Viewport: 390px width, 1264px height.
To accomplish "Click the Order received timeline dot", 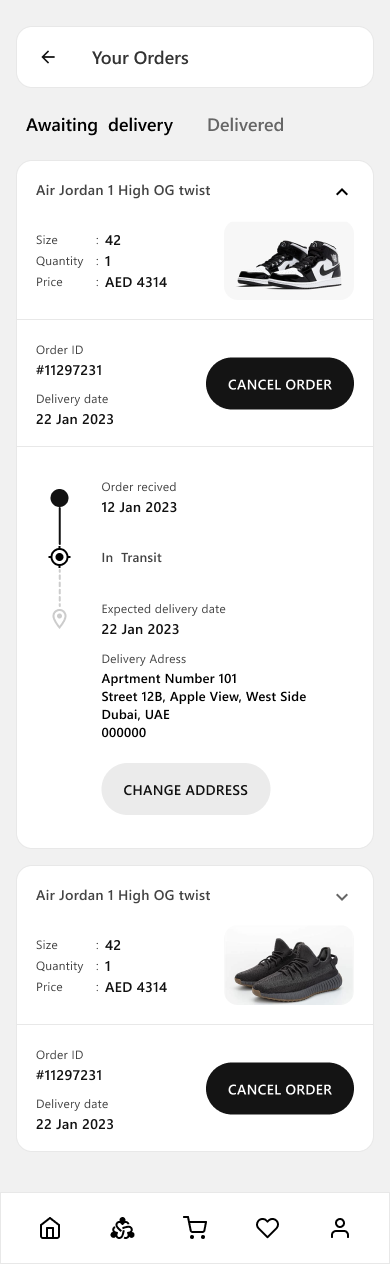I will tap(60, 498).
